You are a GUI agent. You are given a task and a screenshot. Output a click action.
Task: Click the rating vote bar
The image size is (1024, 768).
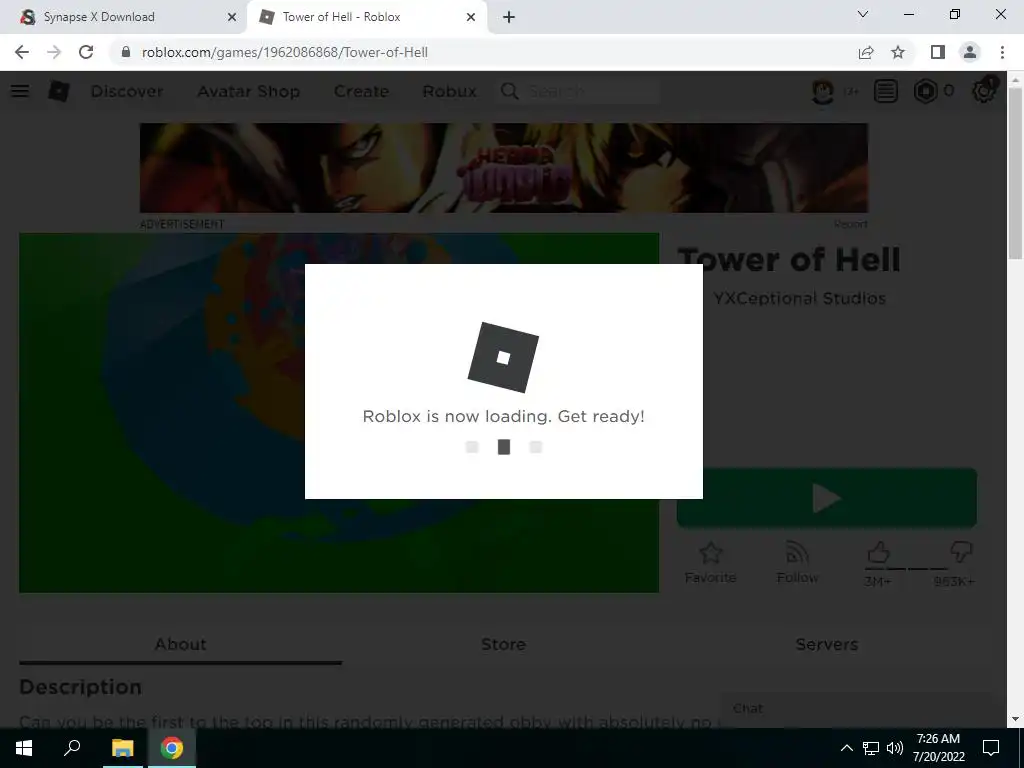click(906, 569)
